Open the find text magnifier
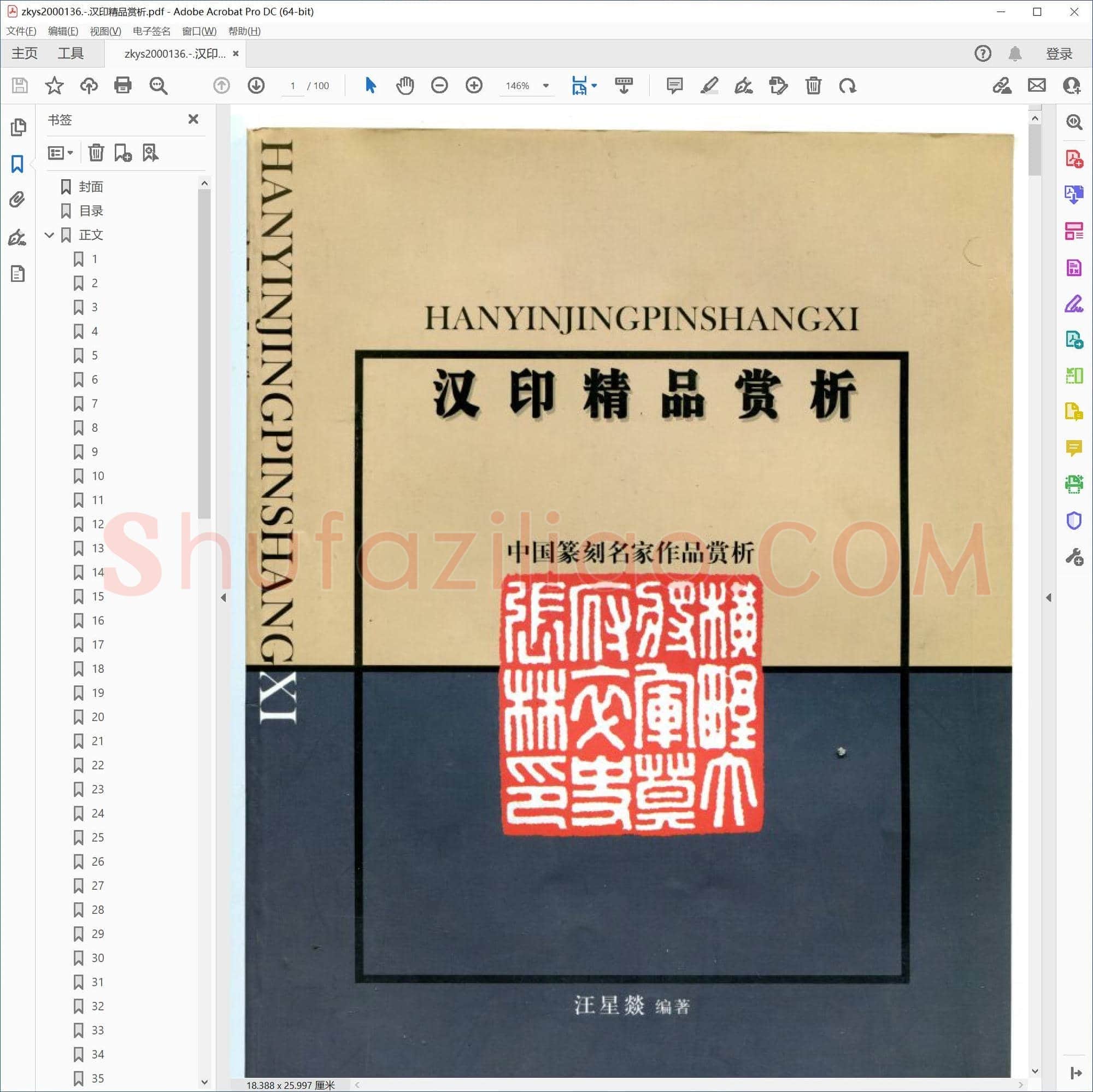 [158, 85]
